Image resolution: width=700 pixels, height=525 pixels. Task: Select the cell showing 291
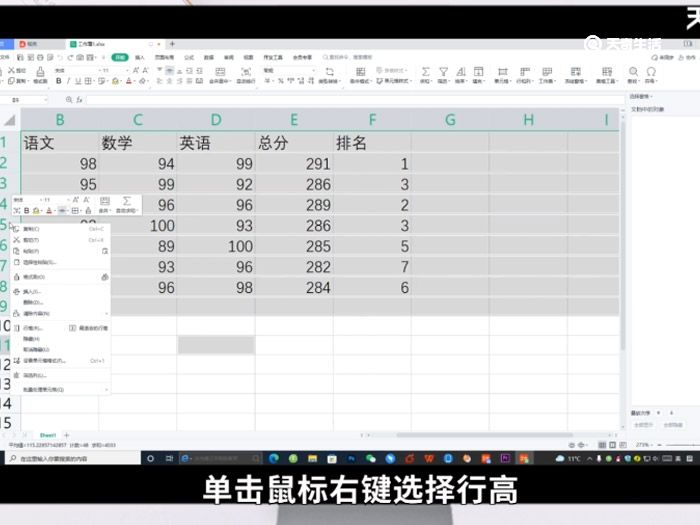pos(294,164)
